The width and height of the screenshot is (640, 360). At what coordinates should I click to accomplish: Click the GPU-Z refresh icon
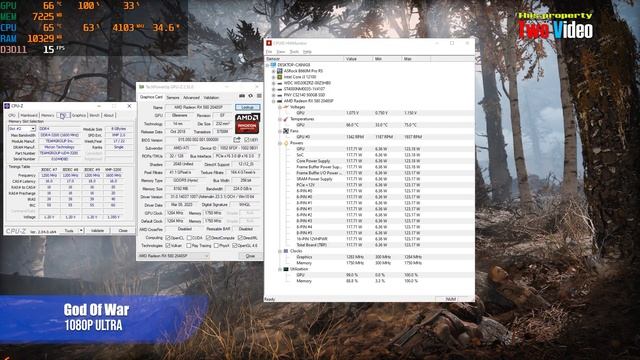pyautogui.click(x=251, y=96)
